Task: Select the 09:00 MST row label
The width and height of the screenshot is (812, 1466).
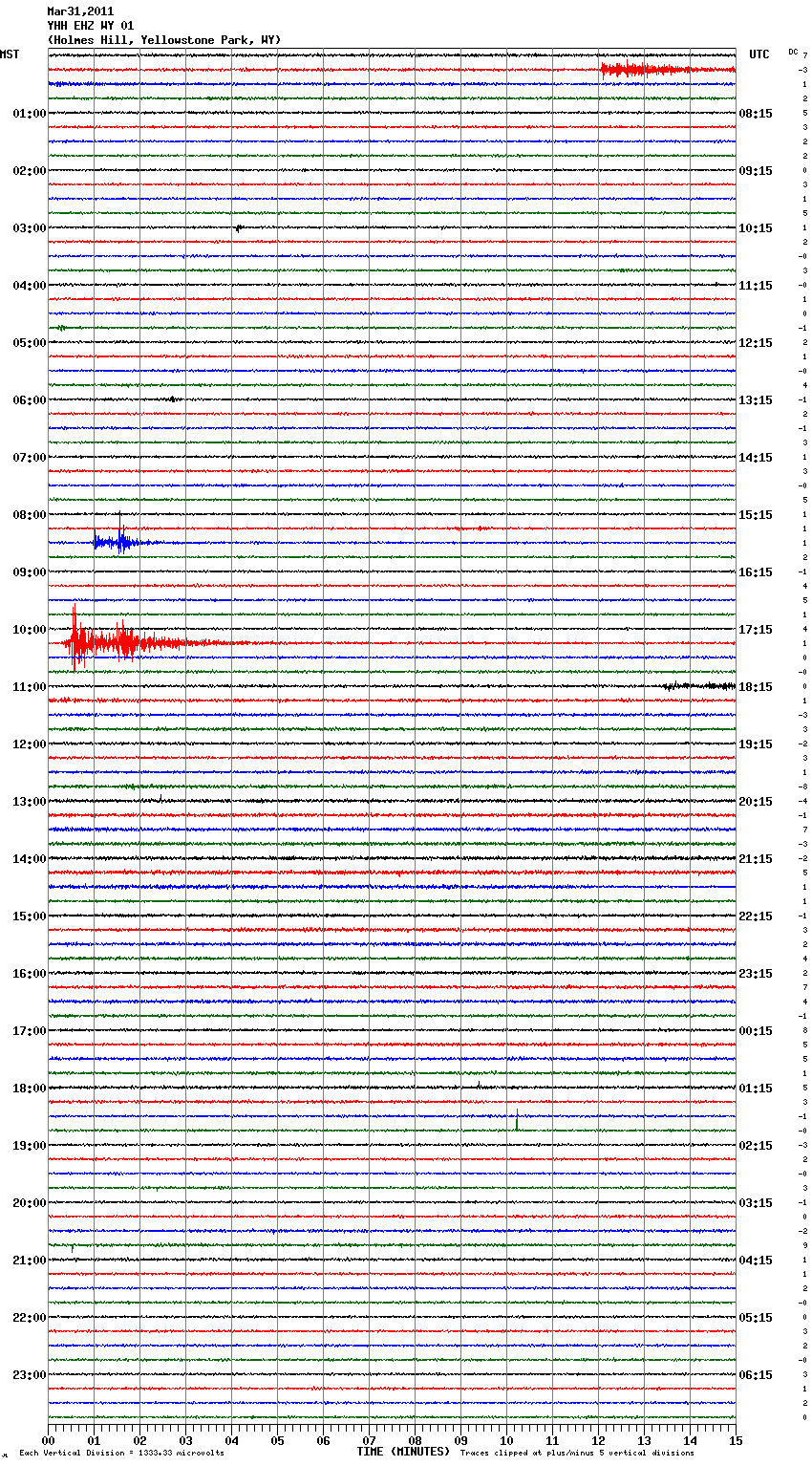Action: pos(29,572)
